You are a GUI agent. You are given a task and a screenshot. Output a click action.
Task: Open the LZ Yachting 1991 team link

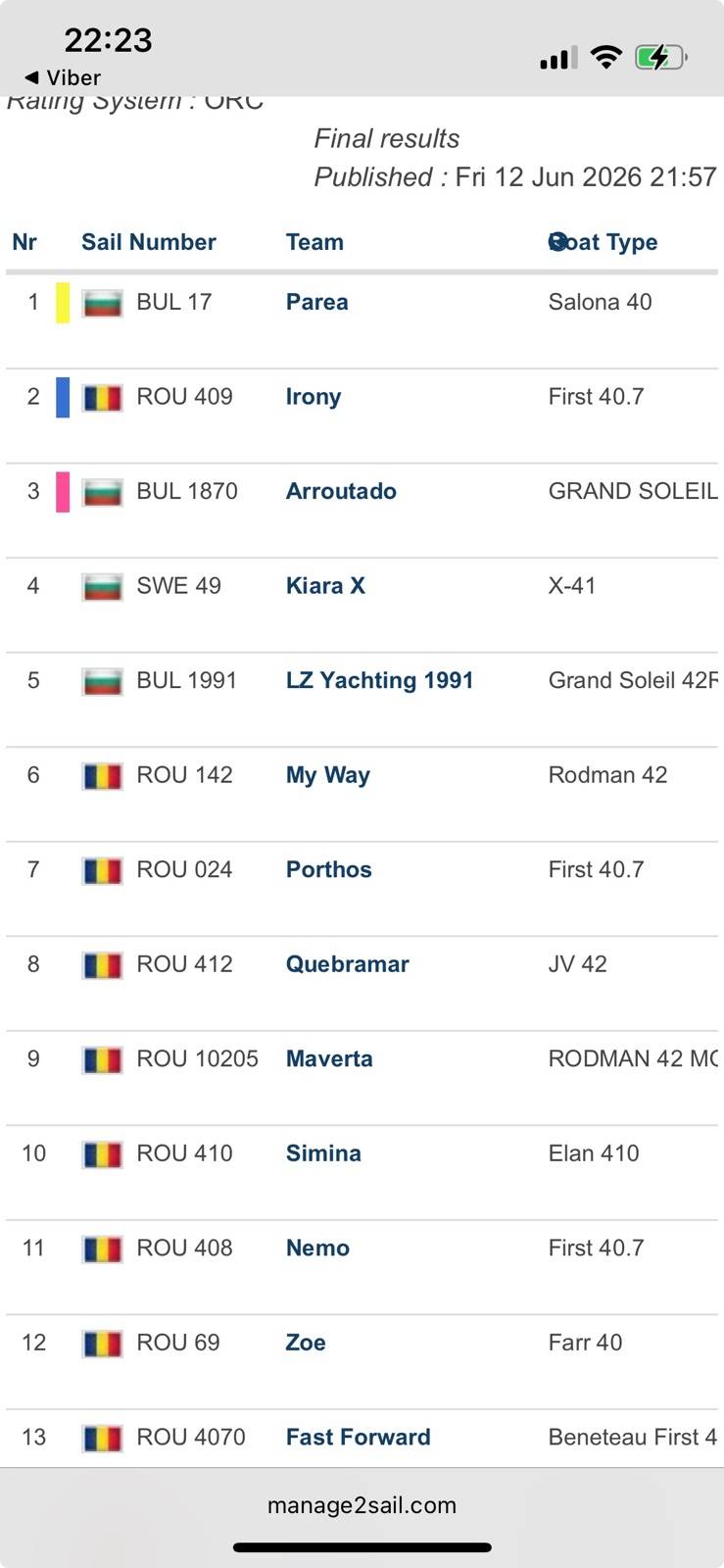(x=380, y=680)
